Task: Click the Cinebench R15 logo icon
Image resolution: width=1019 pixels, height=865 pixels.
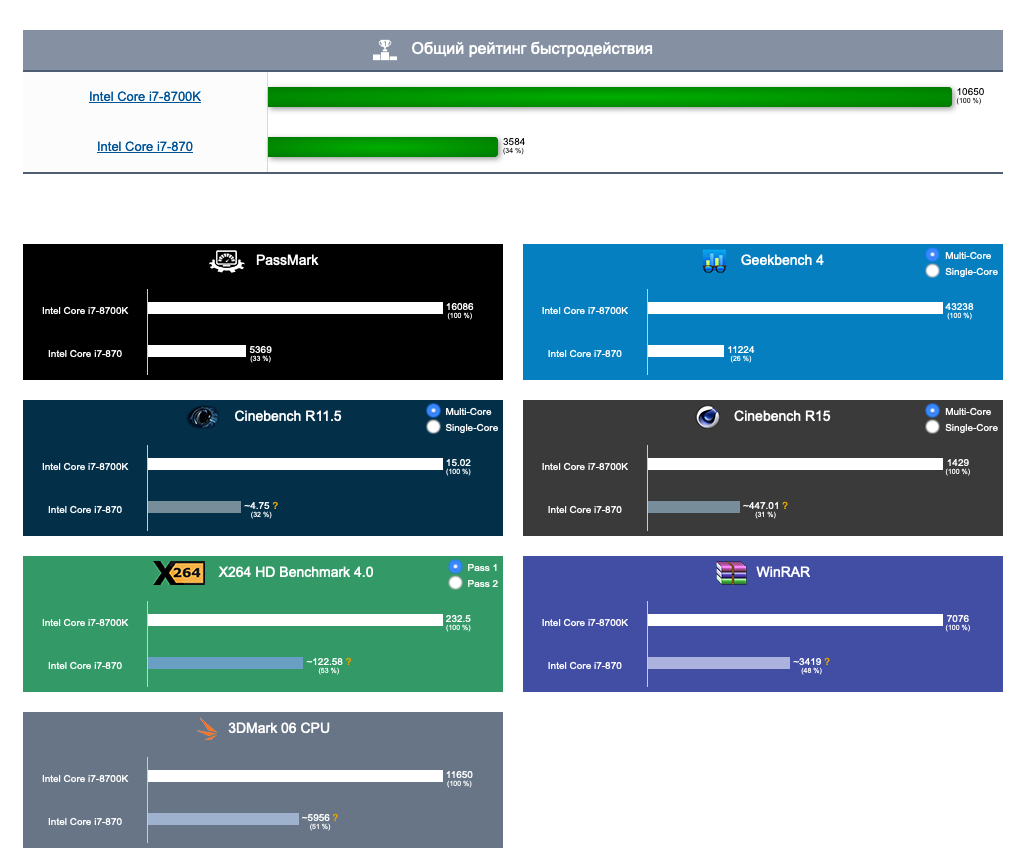Action: 708,417
